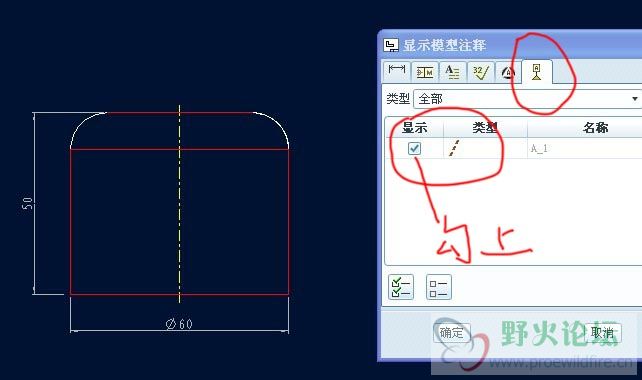The width and height of the screenshot is (642, 380).
Task: Select the surface finish tab icon
Action: [x=481, y=72]
